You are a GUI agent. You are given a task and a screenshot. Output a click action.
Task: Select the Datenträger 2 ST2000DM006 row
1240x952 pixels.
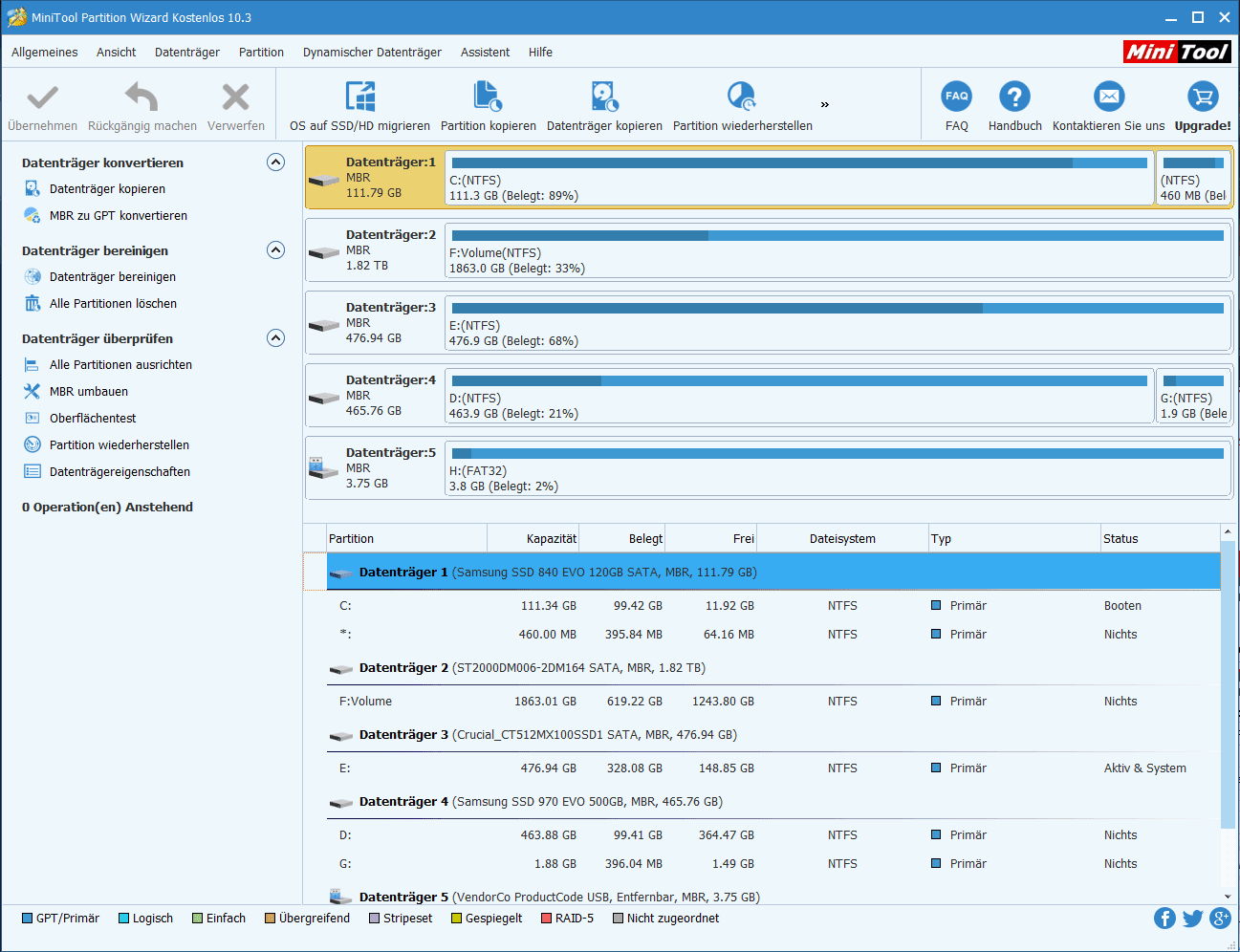coord(773,668)
